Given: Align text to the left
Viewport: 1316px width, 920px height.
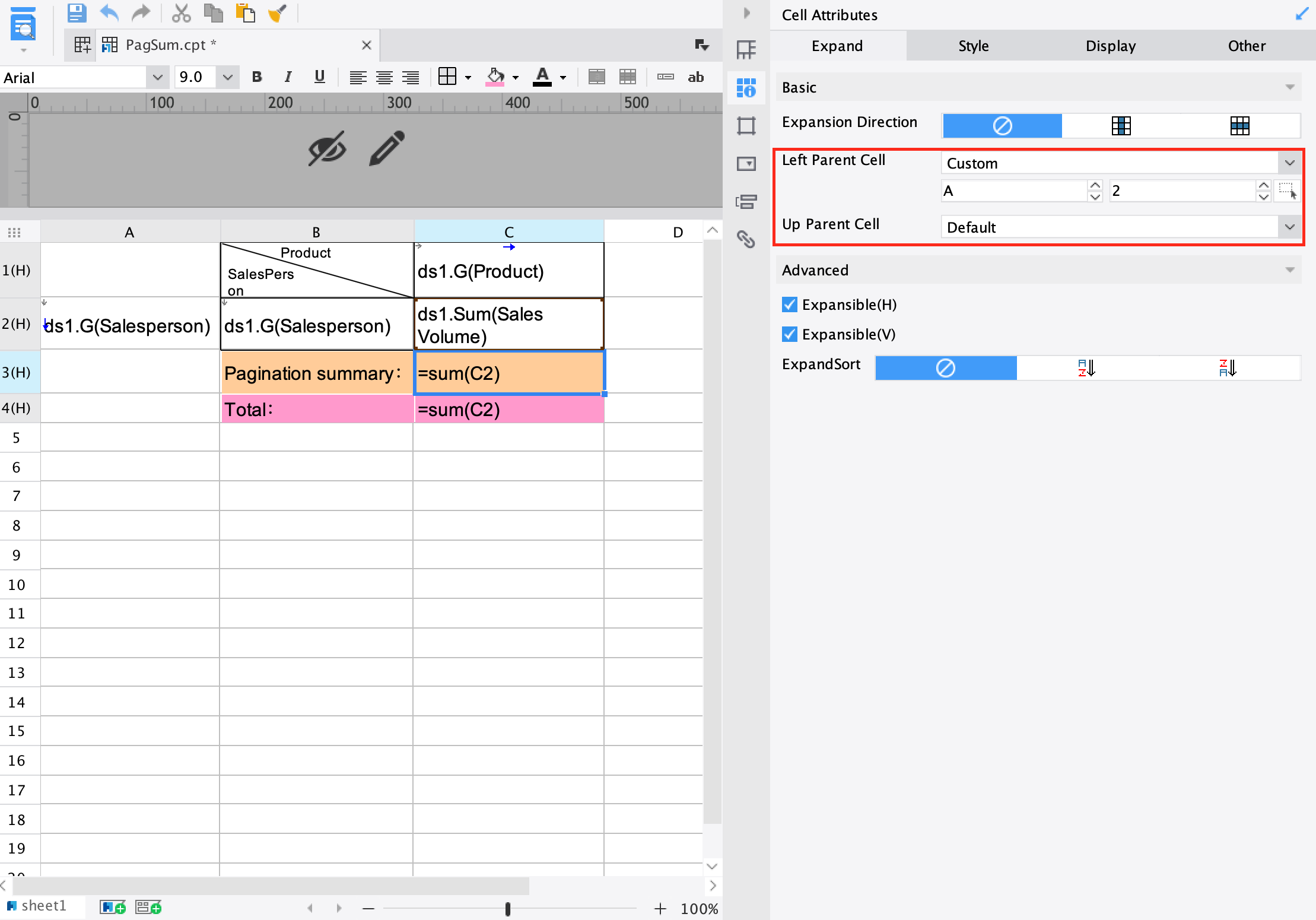Looking at the screenshot, I should [358, 77].
